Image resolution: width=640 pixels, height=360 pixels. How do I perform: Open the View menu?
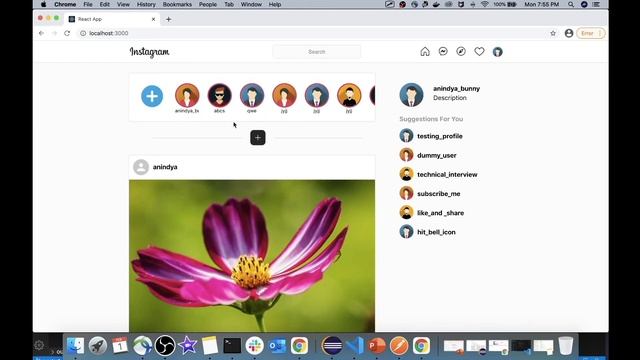pyautogui.click(x=123, y=4)
